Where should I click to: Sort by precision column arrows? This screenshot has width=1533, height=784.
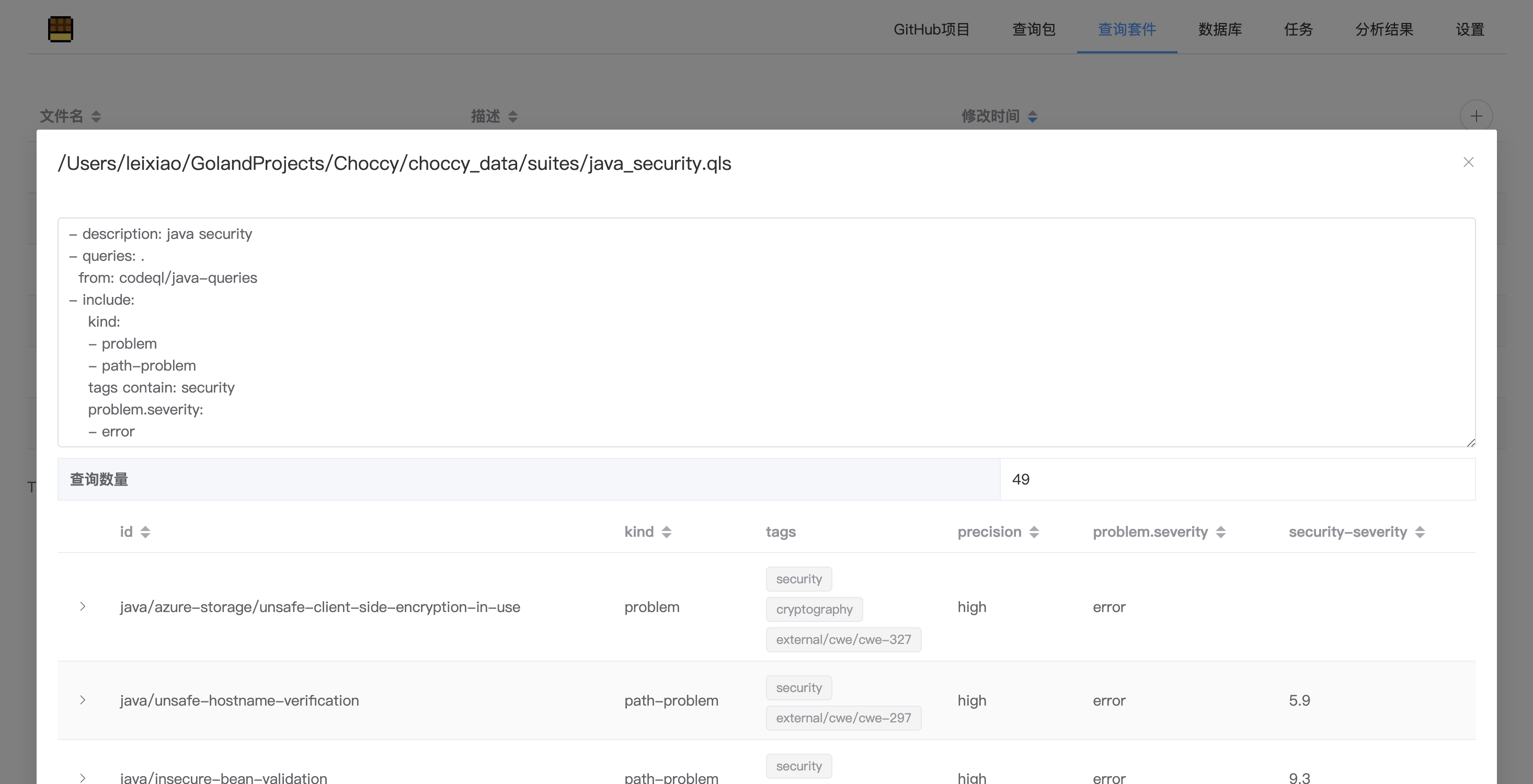(1034, 533)
